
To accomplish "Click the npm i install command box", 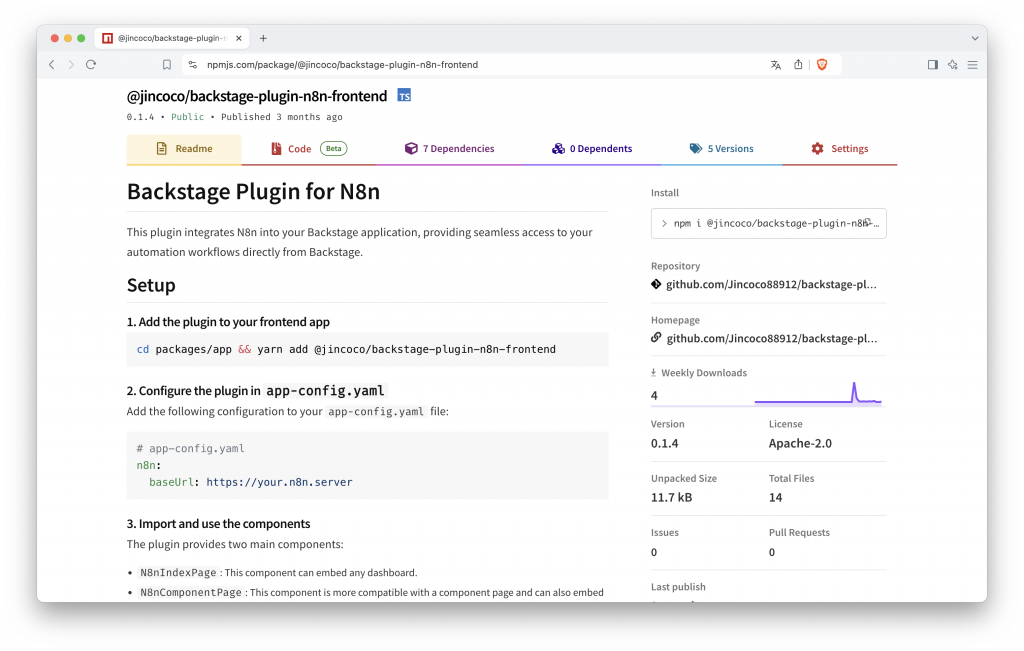I will 768,223.
